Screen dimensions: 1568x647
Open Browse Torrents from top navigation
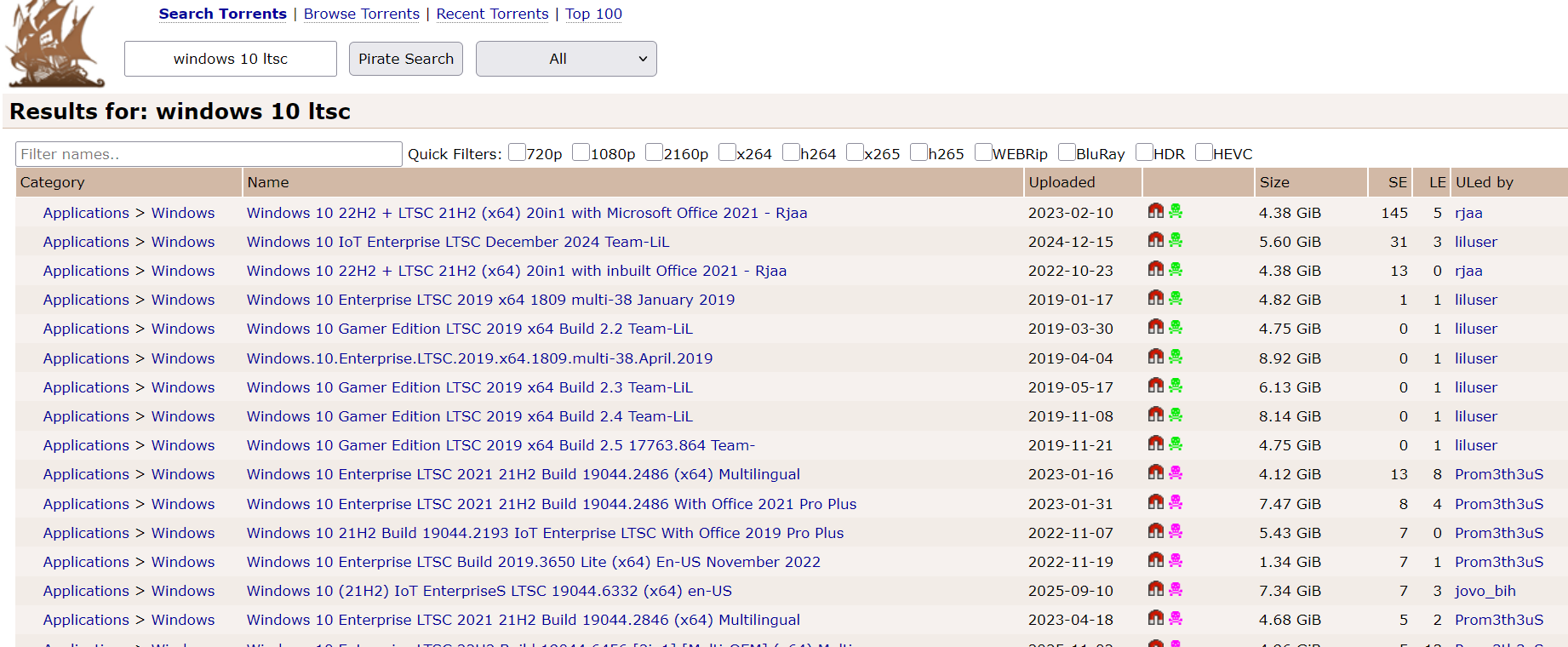pos(362,14)
